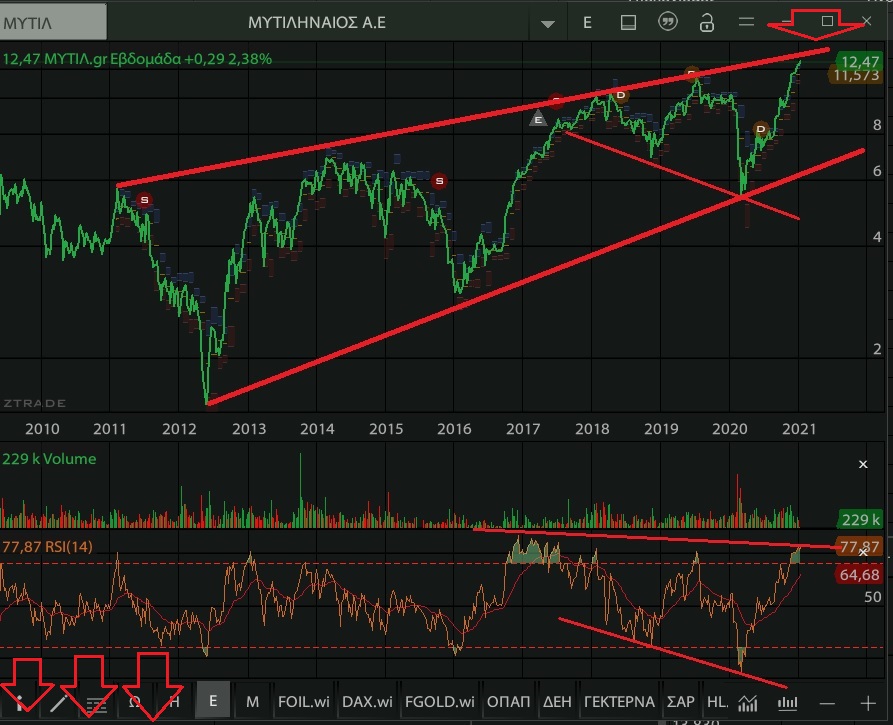This screenshot has width=893, height=725.
Task: Zoom in with the plus button
Action: (x=867, y=704)
